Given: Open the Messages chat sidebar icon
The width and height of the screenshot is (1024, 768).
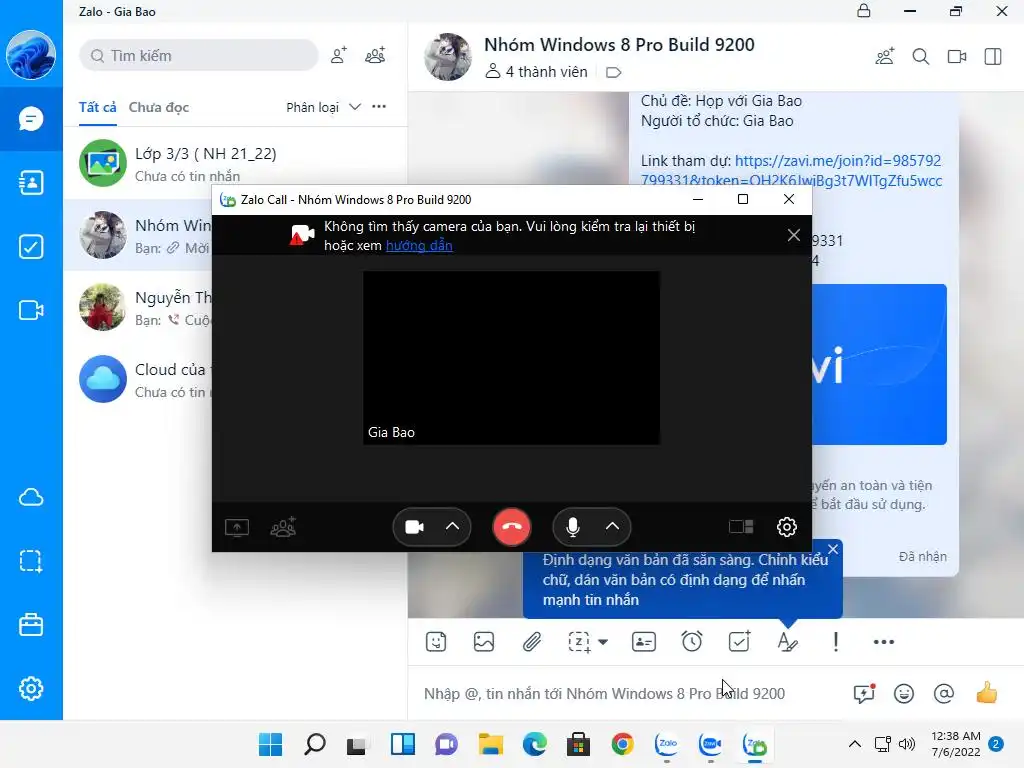Looking at the screenshot, I should pyautogui.click(x=31, y=119).
